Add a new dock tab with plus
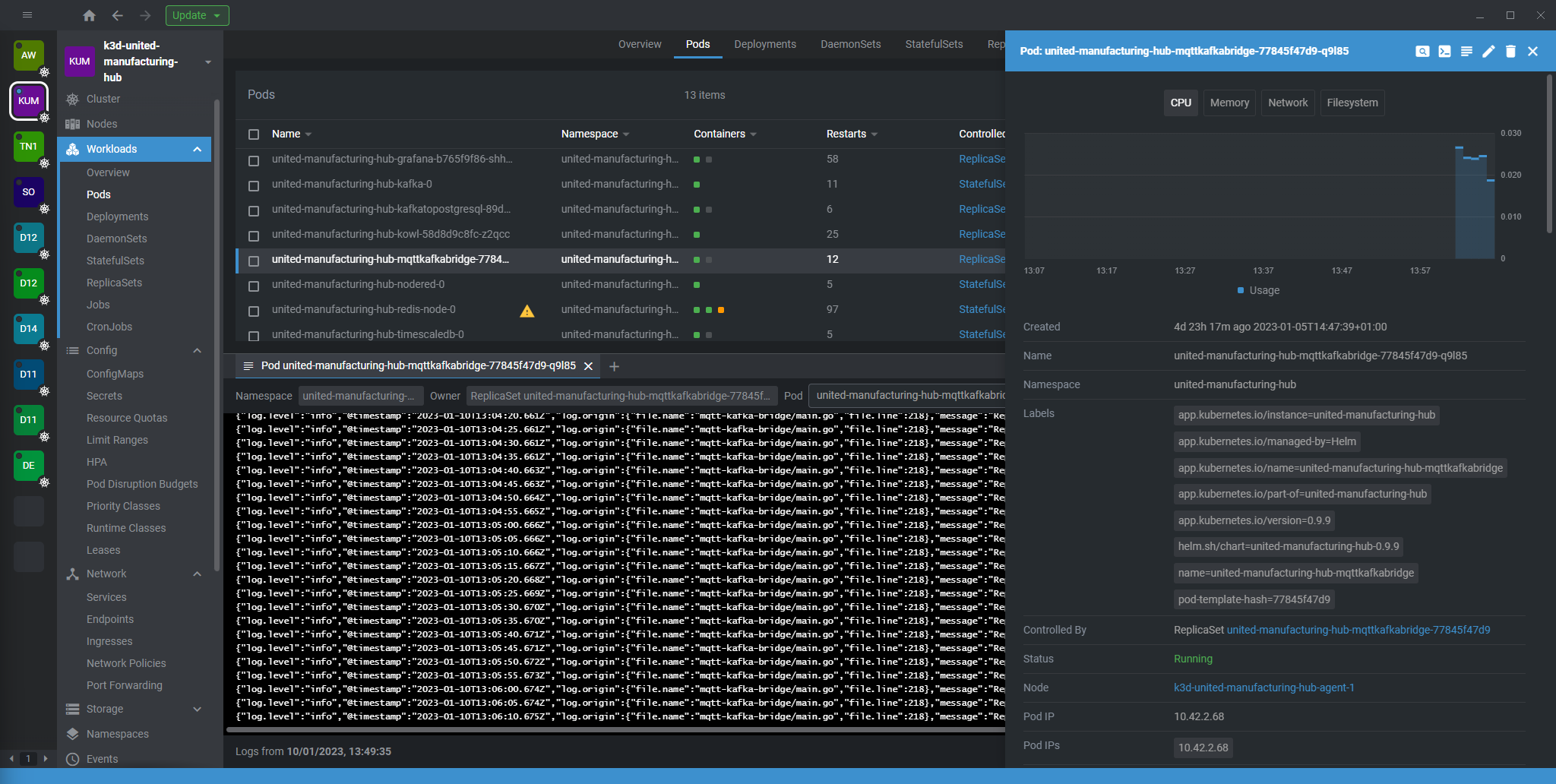 (x=614, y=366)
